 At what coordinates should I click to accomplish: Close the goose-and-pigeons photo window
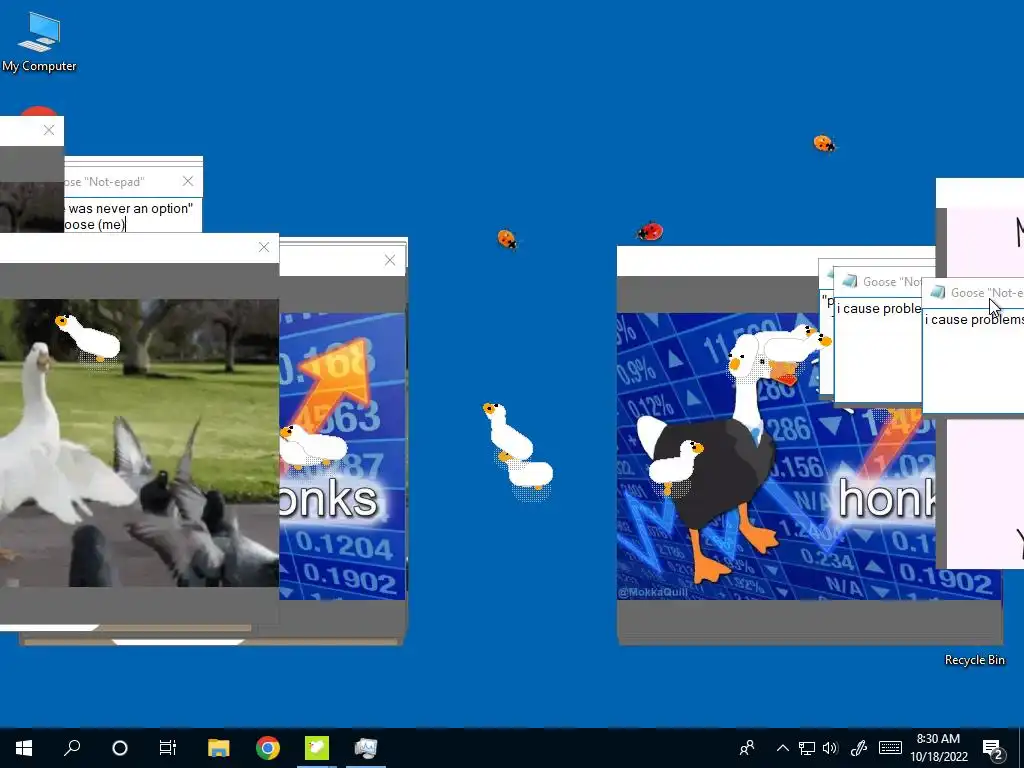click(264, 247)
